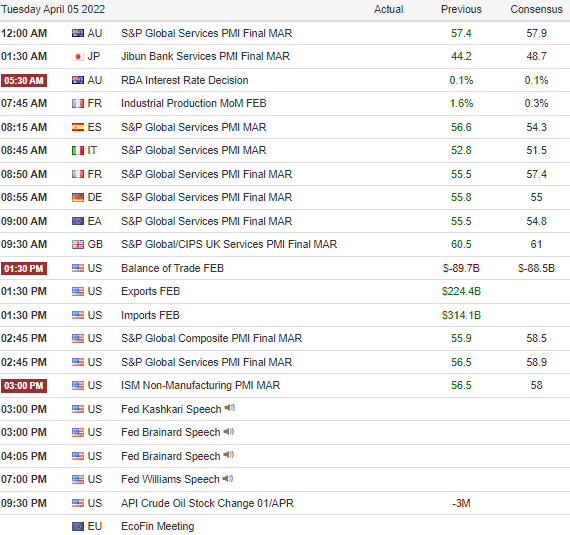The height and width of the screenshot is (535, 570).
Task: Click country code GB
Action: tap(95, 244)
